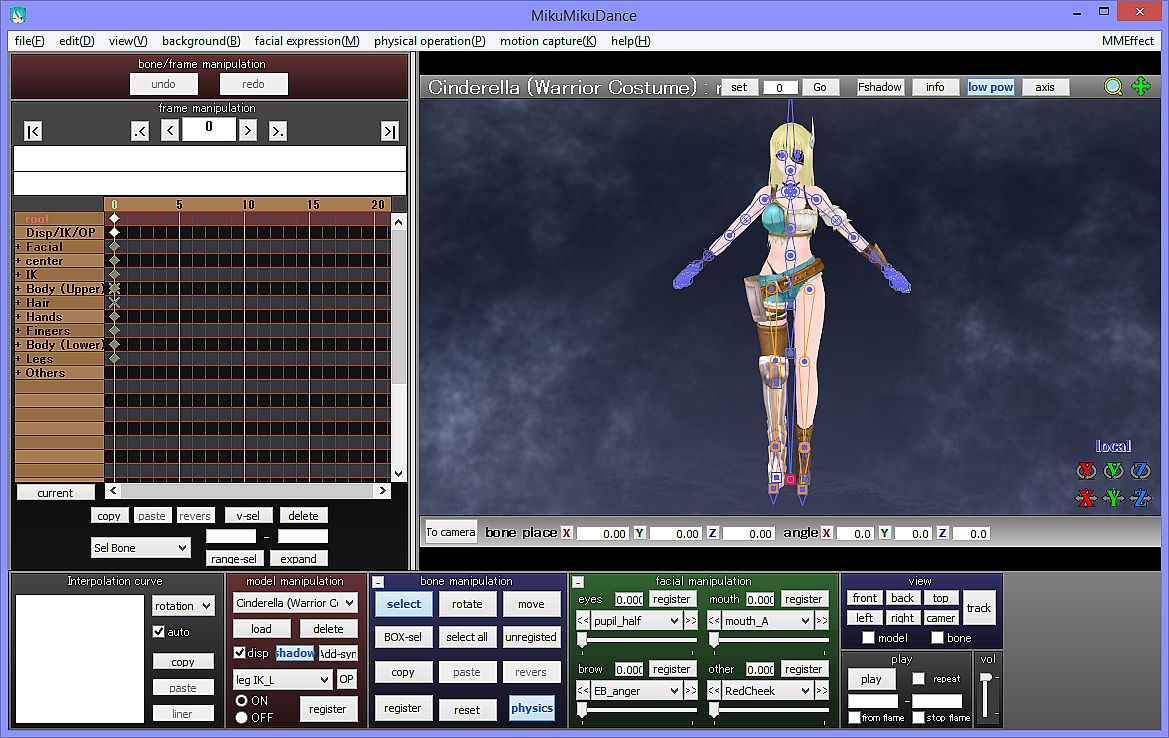Select the OFF radio button for IK
The height and width of the screenshot is (738, 1169).
241,717
